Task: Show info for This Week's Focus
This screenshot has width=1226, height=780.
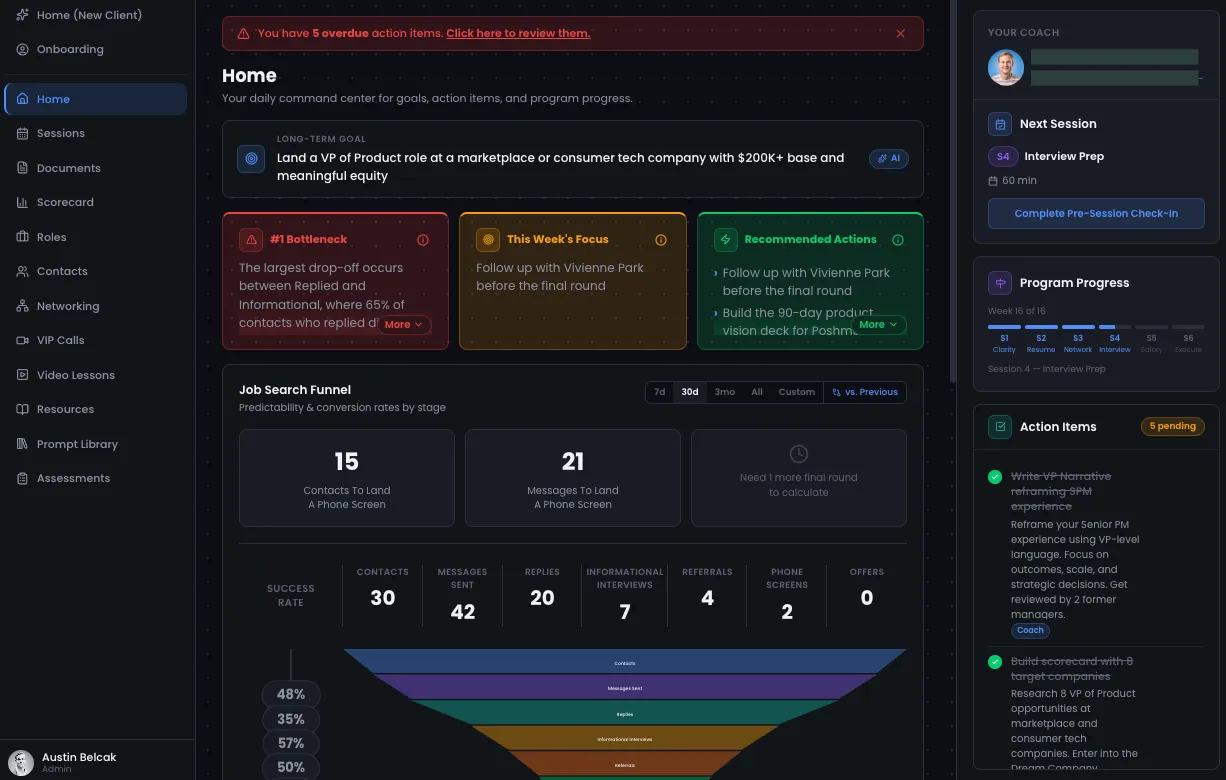Action: 660,240
